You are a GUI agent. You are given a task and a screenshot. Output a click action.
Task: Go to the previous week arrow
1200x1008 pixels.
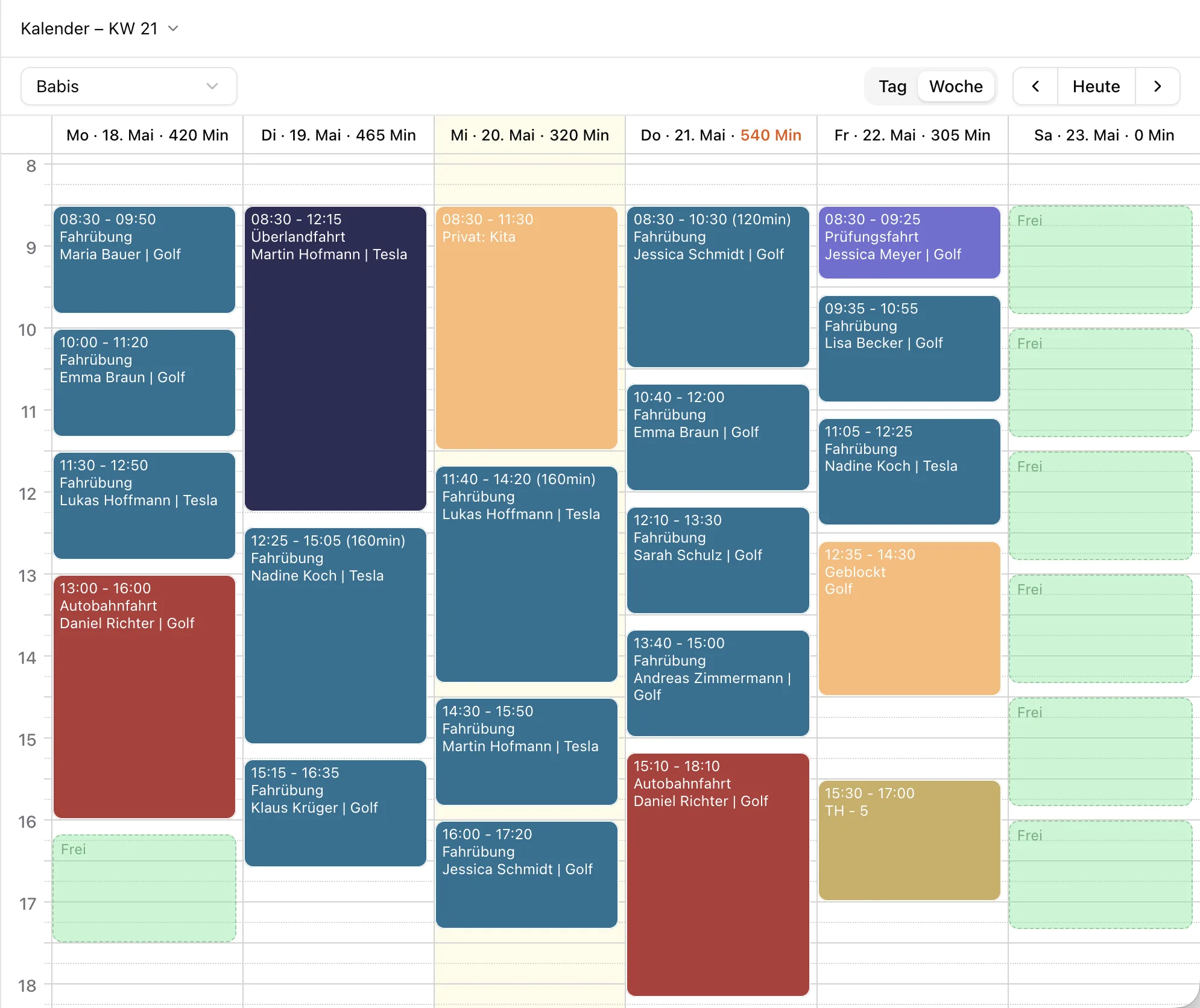click(x=1035, y=86)
